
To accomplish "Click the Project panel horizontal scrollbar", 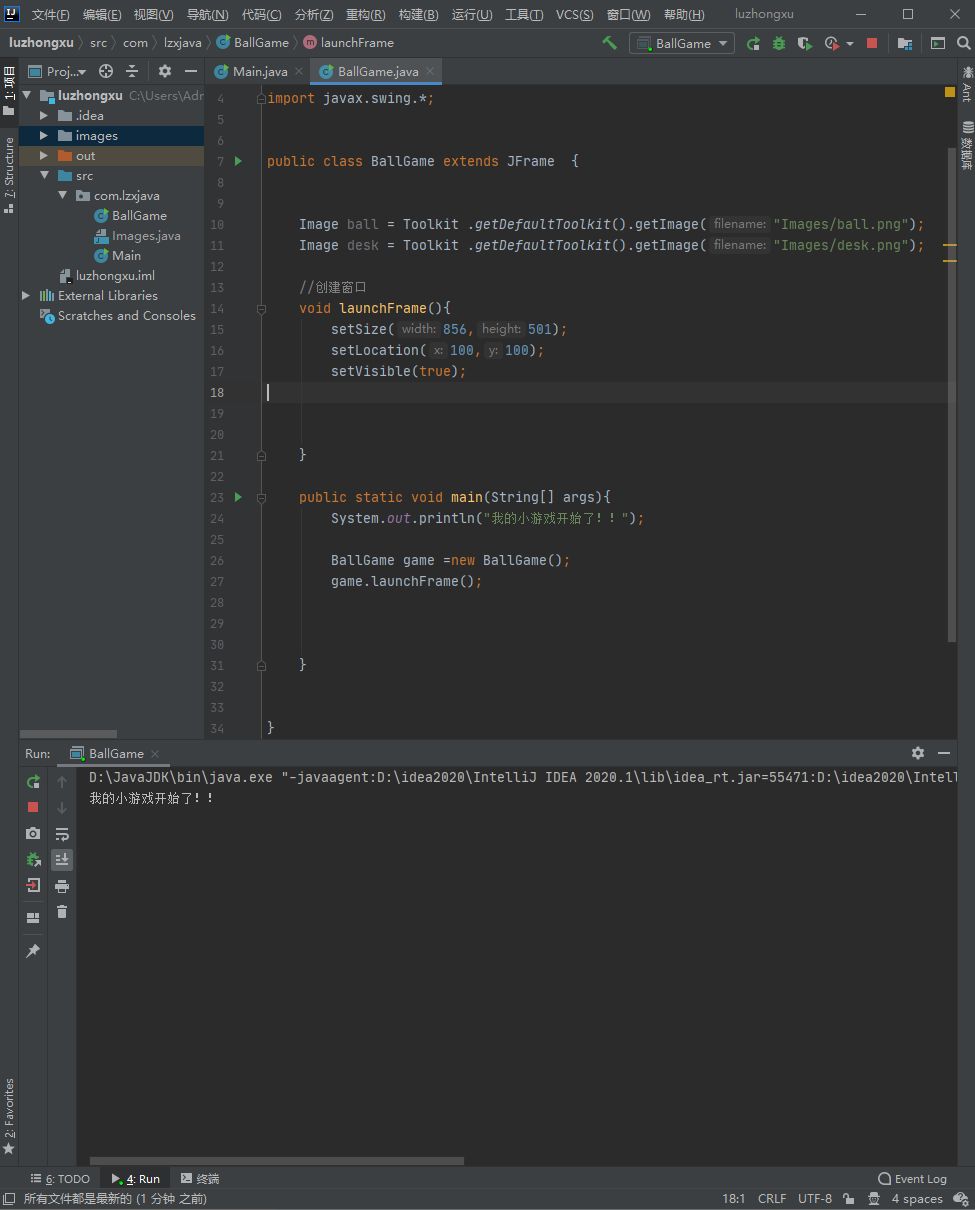I will coord(68,735).
